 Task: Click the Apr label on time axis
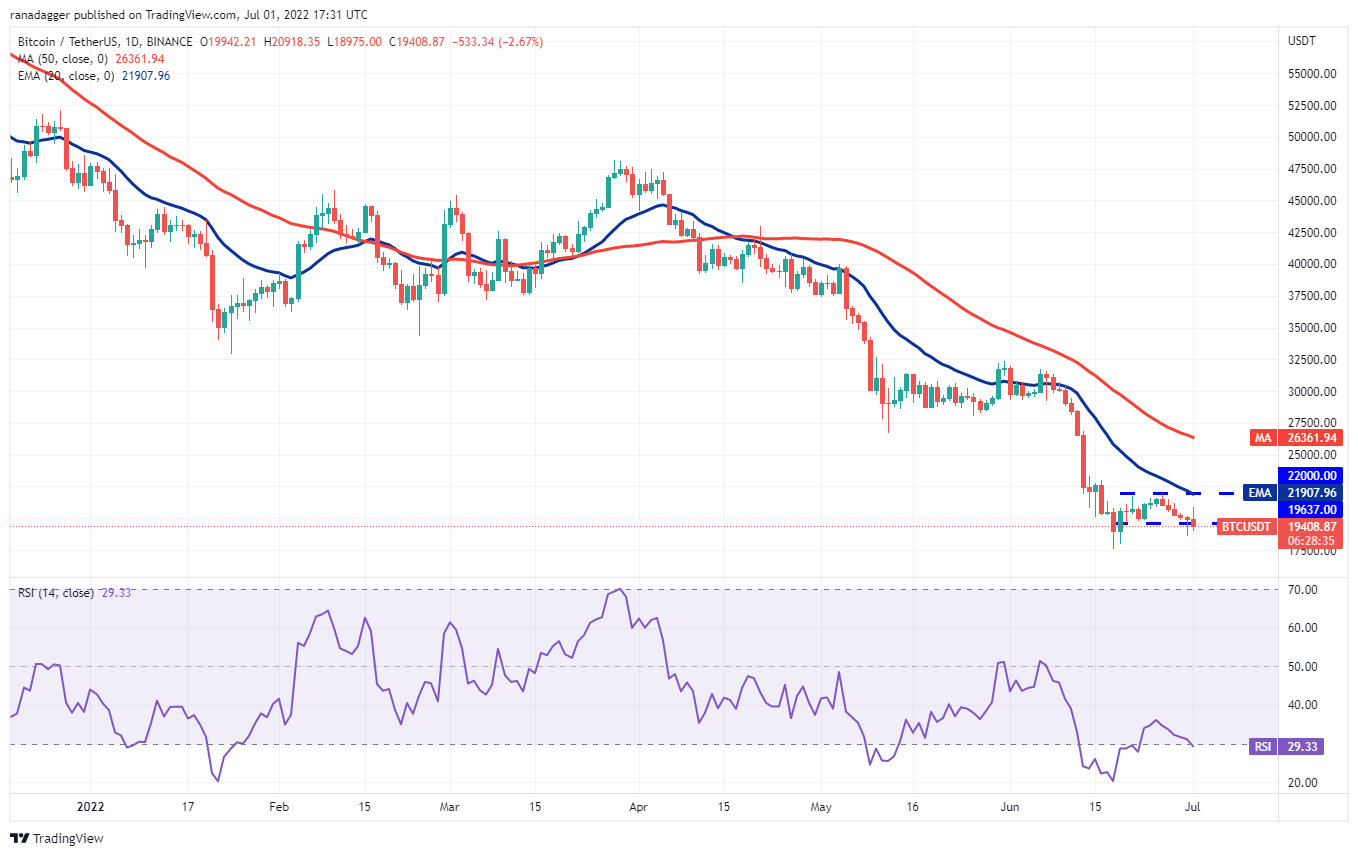click(637, 805)
